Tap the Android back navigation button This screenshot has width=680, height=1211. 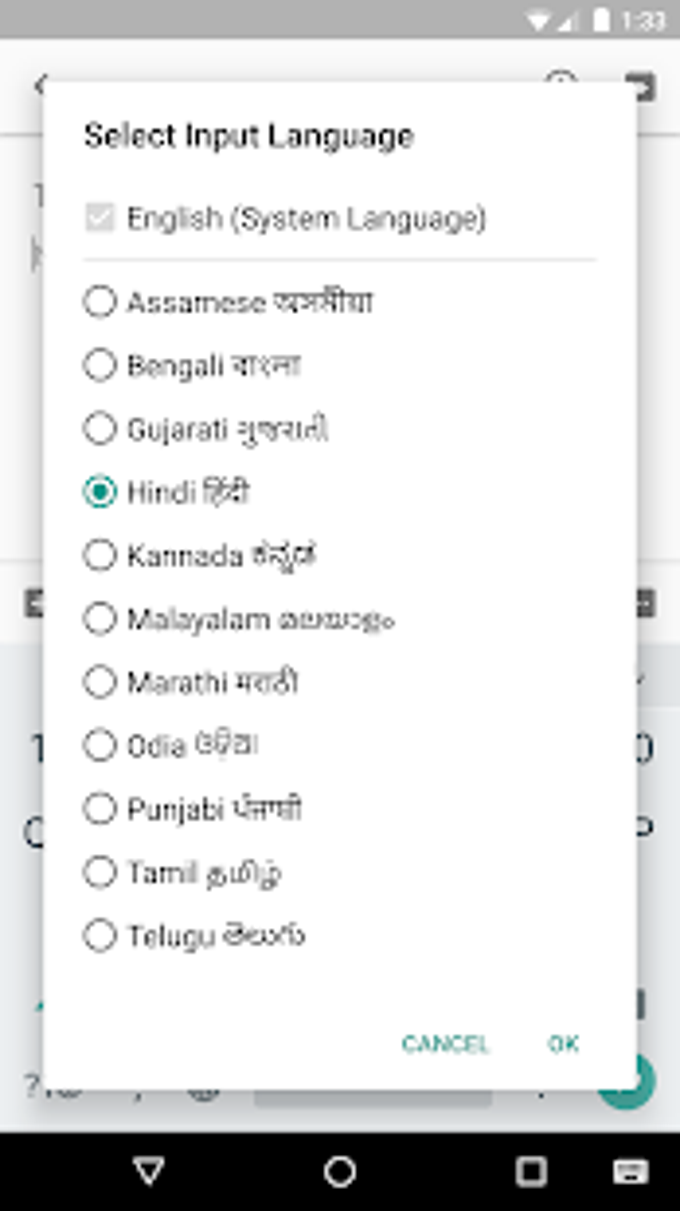tap(149, 1171)
